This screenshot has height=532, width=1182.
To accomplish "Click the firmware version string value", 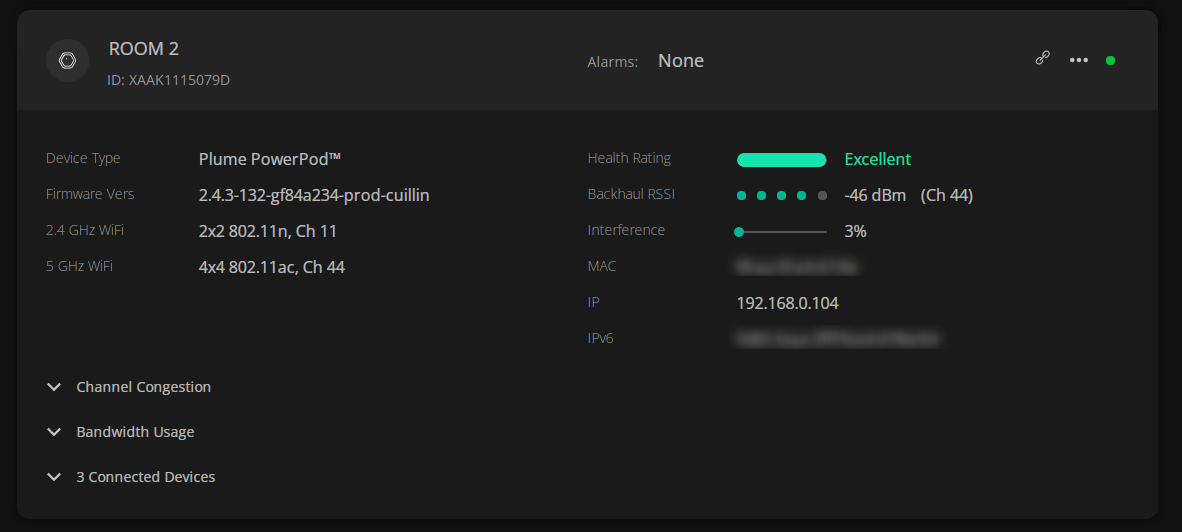I will [314, 195].
